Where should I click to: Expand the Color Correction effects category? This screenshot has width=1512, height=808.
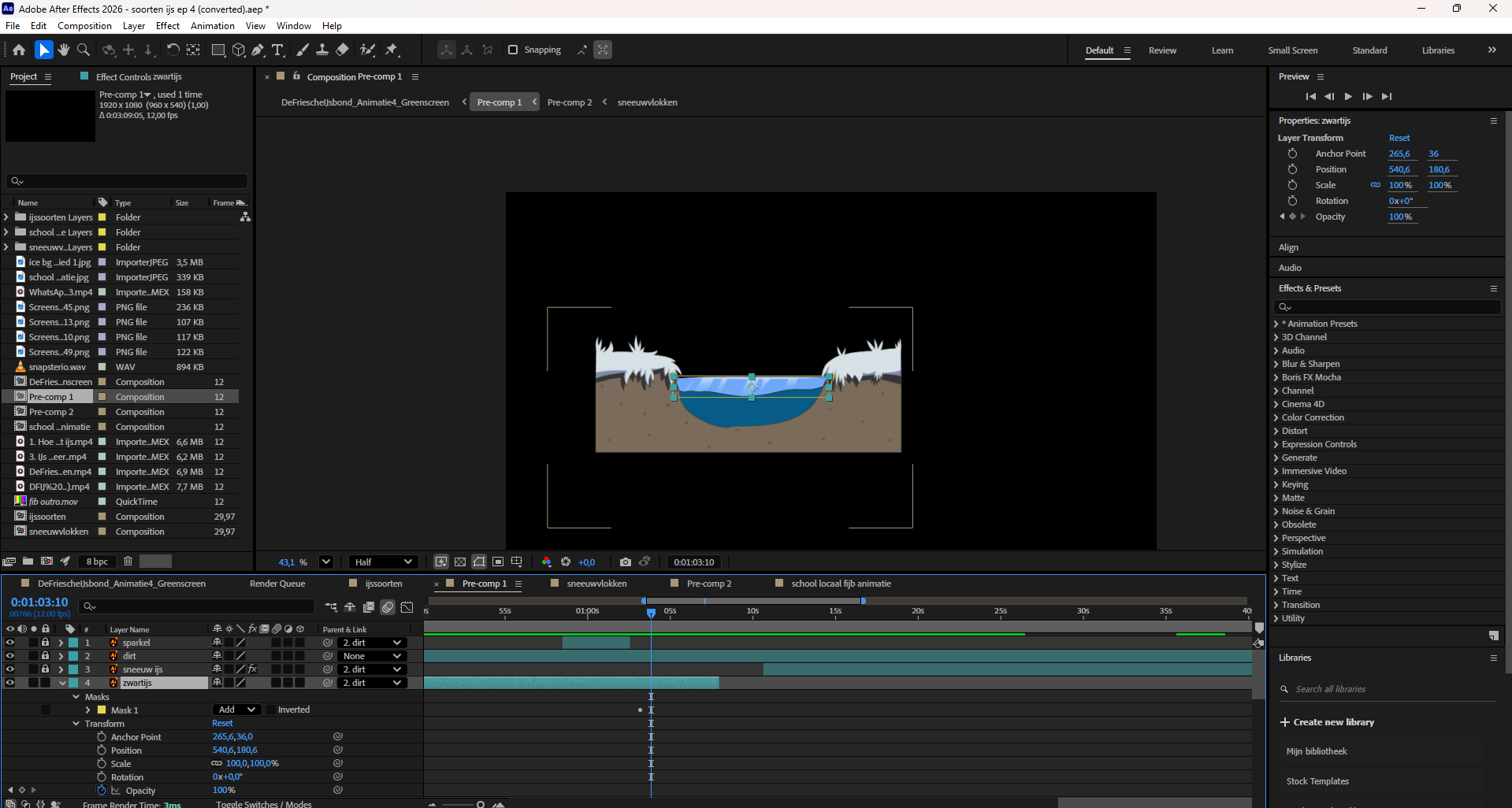(1276, 417)
